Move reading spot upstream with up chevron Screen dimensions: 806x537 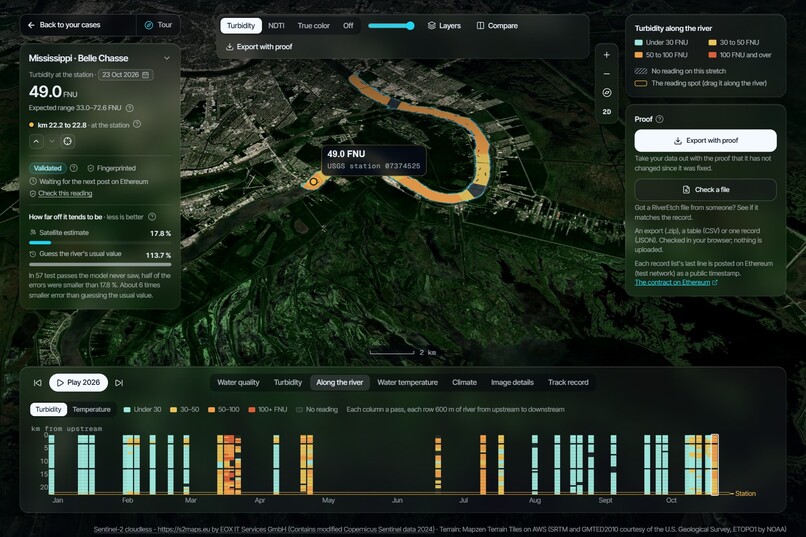[x=36, y=141]
